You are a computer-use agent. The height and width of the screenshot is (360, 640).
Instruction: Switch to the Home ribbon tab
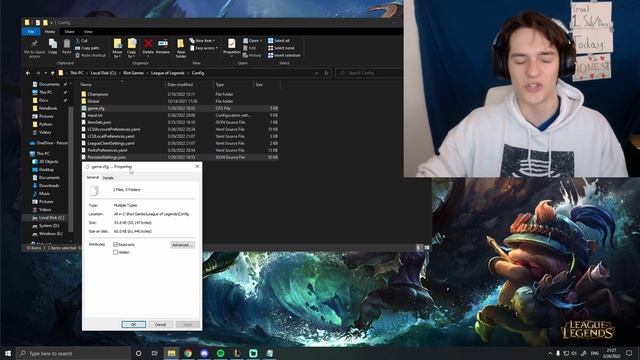click(x=50, y=31)
